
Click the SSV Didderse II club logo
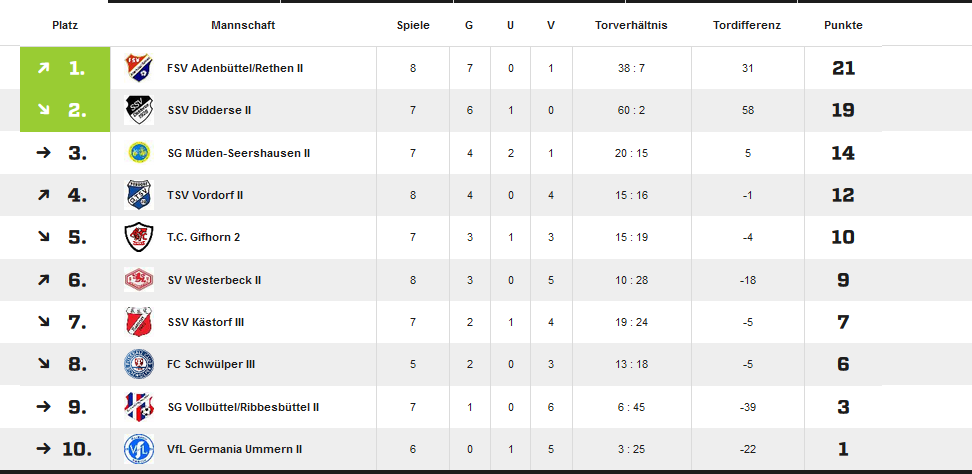pyautogui.click(x=139, y=110)
